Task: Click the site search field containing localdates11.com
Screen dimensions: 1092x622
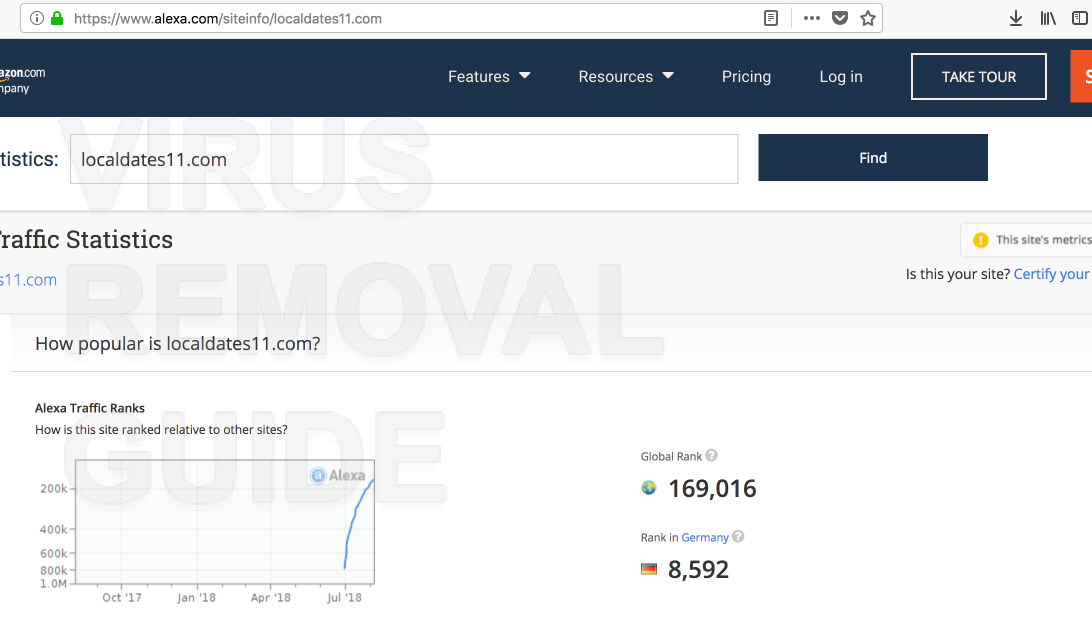Action: (x=404, y=160)
